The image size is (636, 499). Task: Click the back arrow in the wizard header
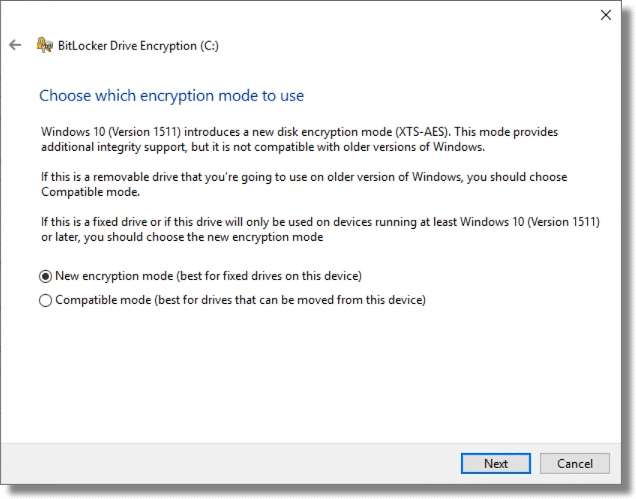(x=15, y=45)
